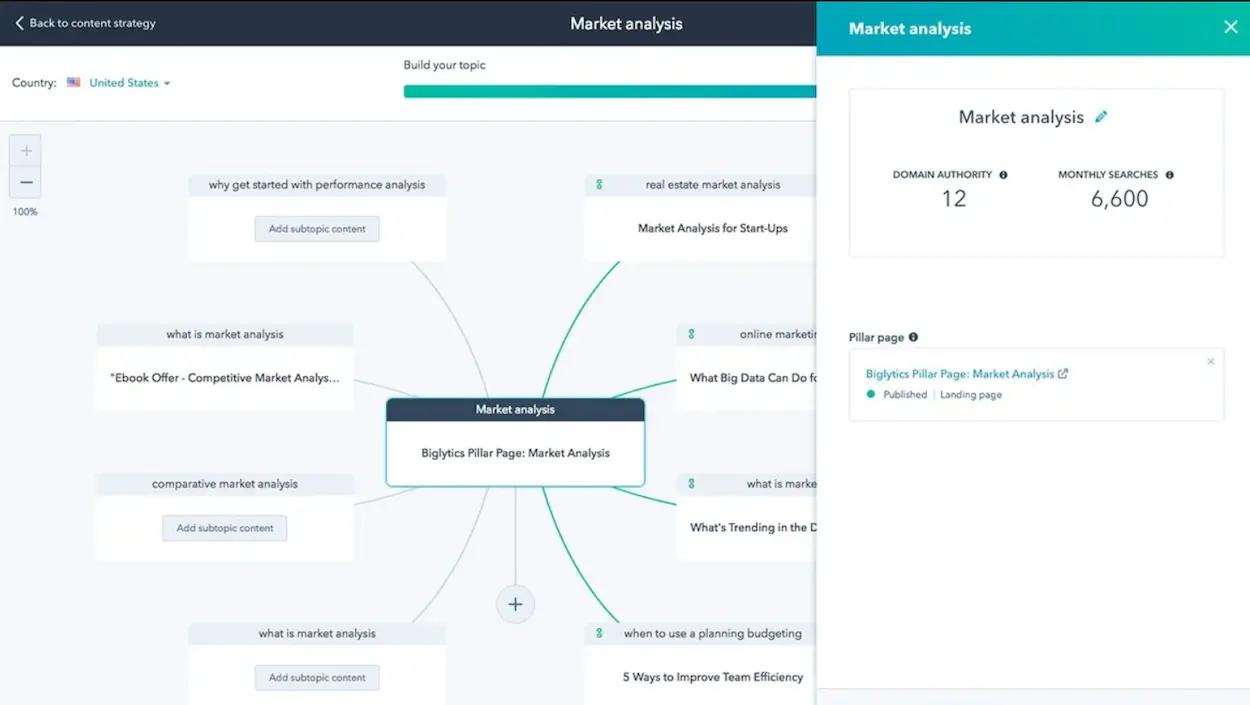1250x705 pixels.
Task: Zoom in using the plus icon
Action: coord(24,149)
